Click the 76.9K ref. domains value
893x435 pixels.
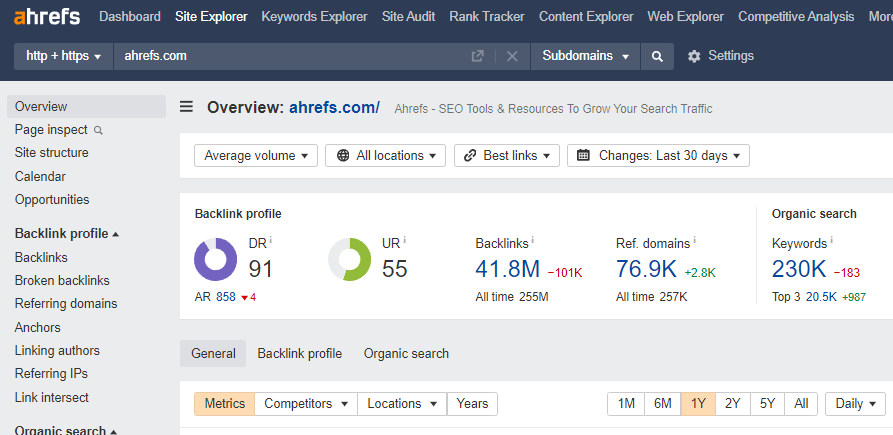pos(646,269)
